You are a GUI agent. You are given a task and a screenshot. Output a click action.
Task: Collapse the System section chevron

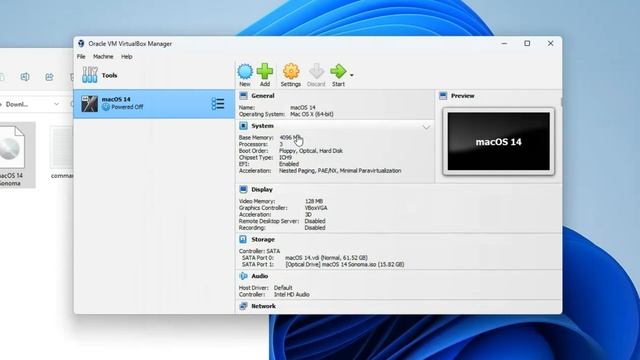[x=426, y=127]
